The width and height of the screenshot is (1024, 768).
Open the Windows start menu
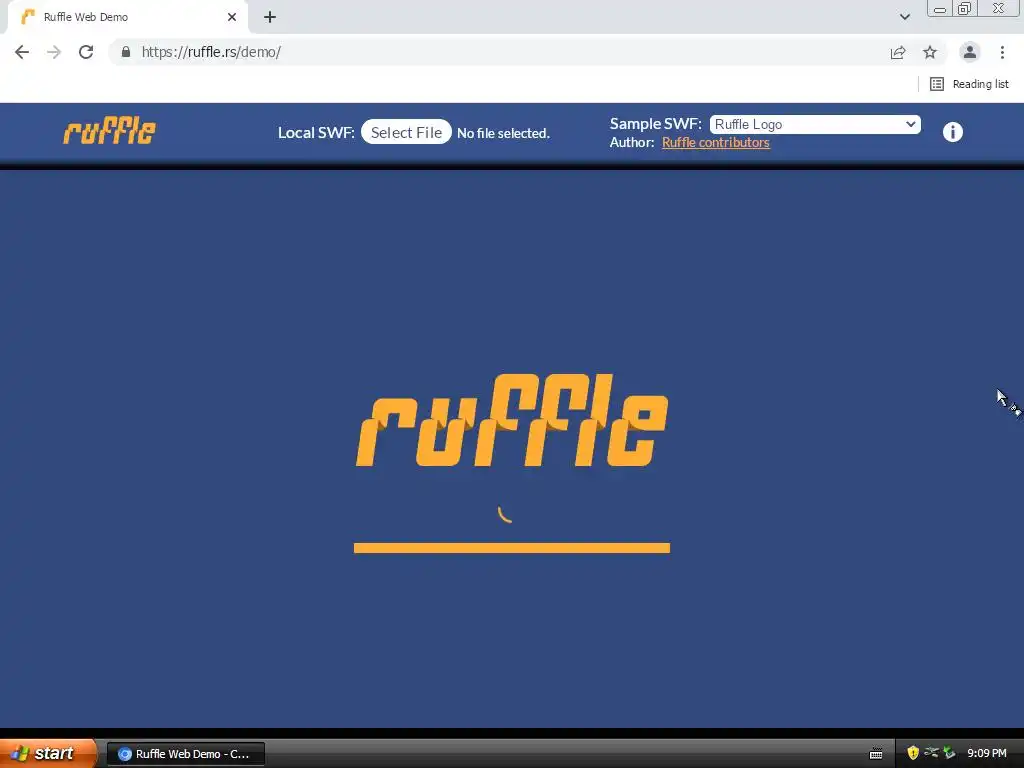pos(47,754)
